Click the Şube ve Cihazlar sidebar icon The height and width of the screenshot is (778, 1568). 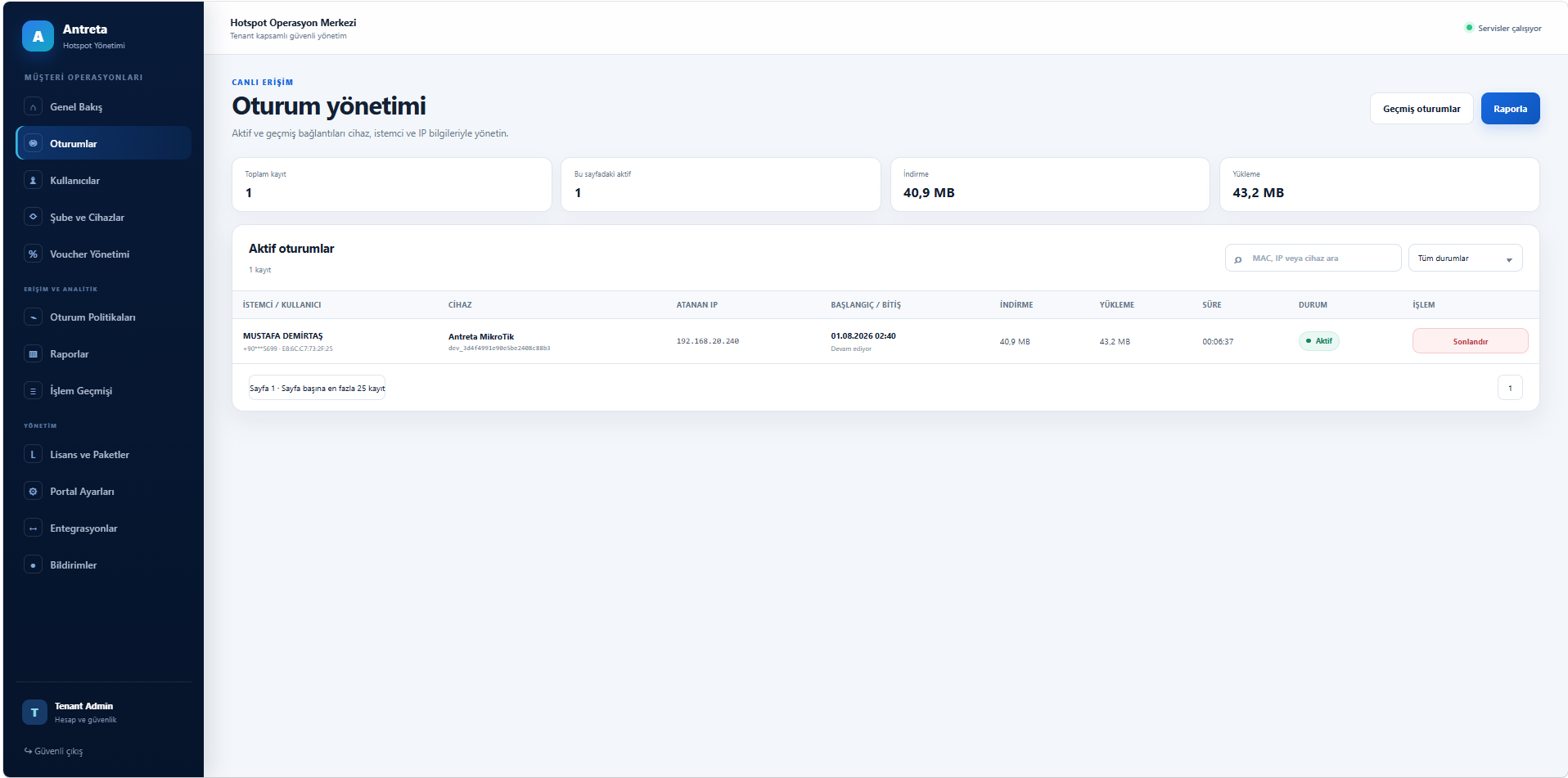33,218
